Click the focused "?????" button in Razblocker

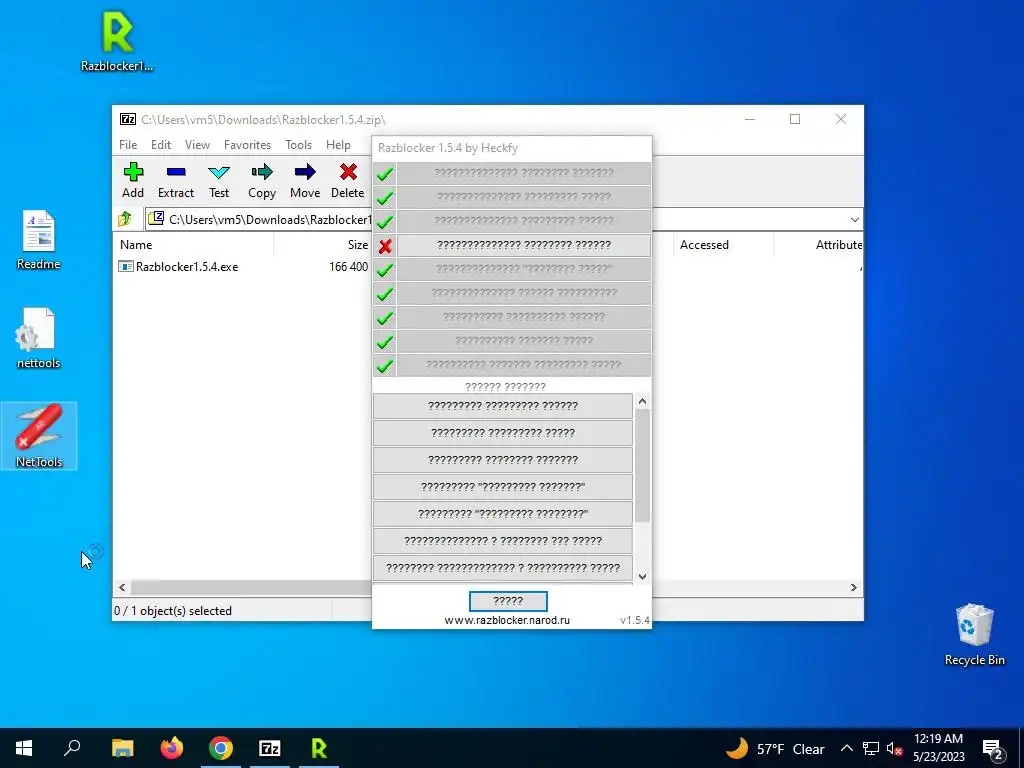[508, 601]
